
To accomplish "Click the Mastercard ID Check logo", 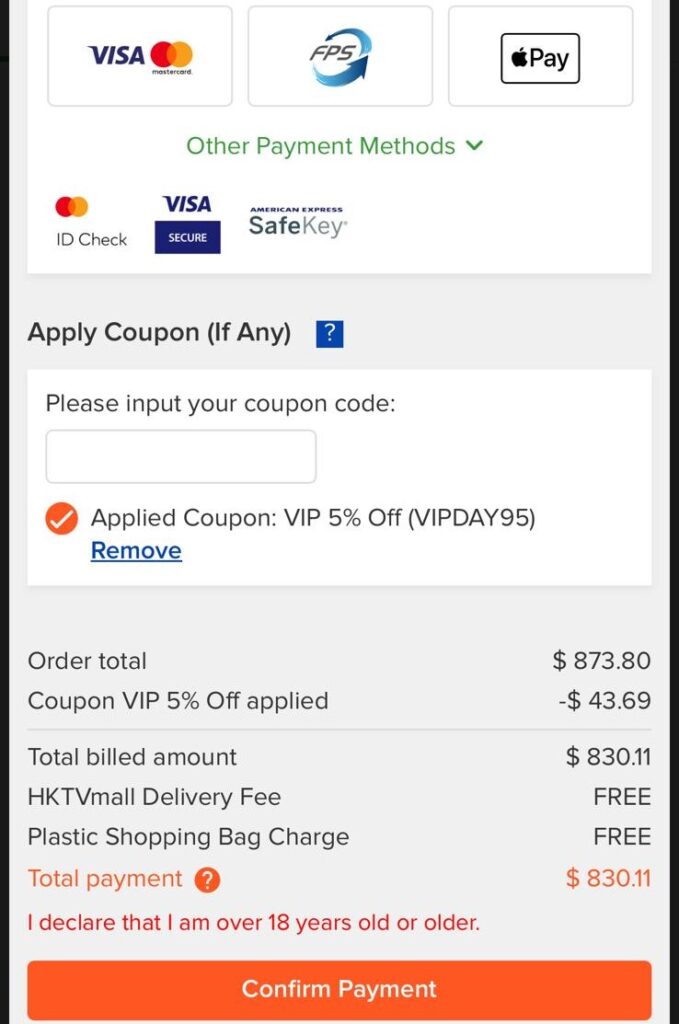I will pyautogui.click(x=91, y=221).
